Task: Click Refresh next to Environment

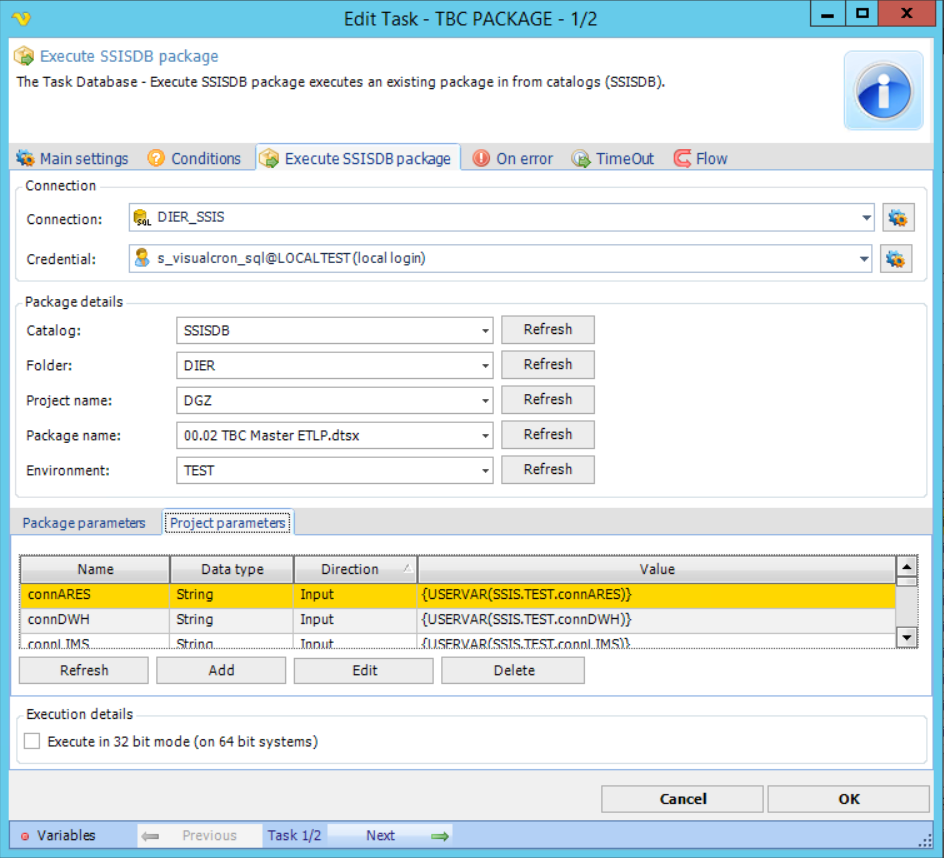Action: 548,469
